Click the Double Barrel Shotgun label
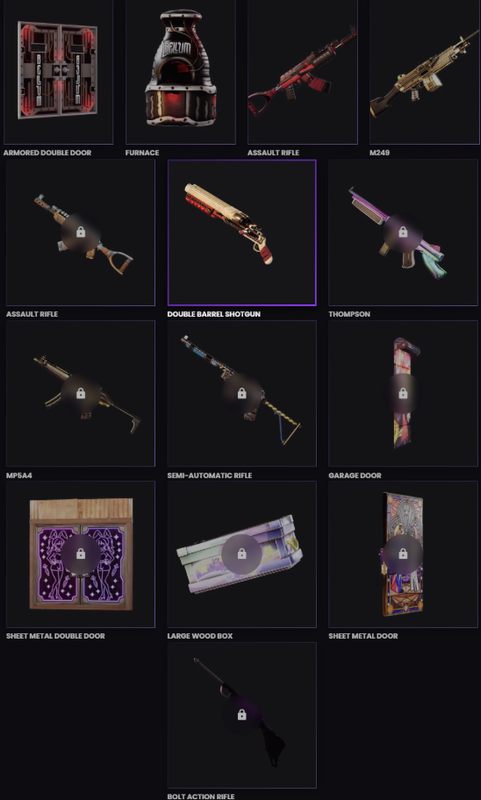The width and height of the screenshot is (481, 800). [214, 314]
